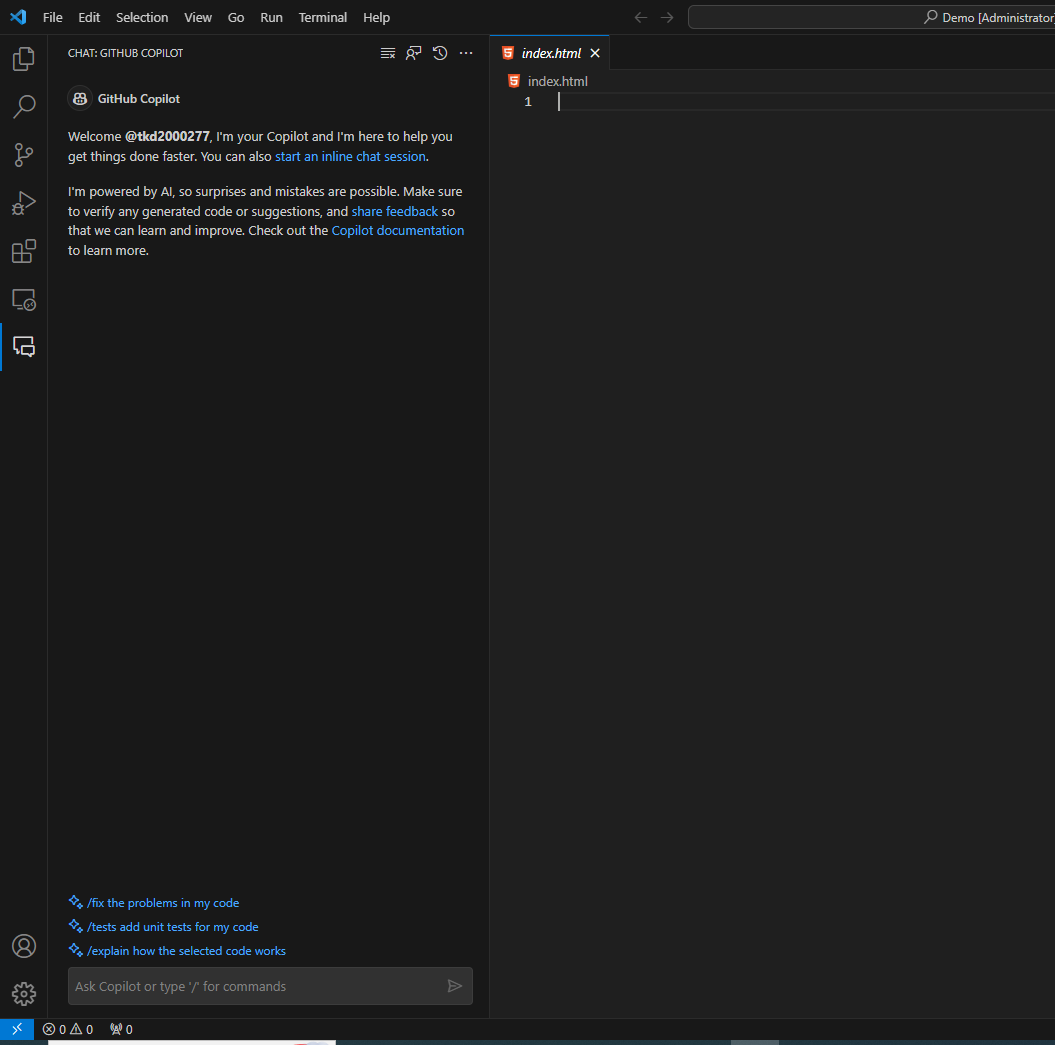Open the Explorer view in activity bar
This screenshot has height=1045, width=1055.
coord(24,59)
